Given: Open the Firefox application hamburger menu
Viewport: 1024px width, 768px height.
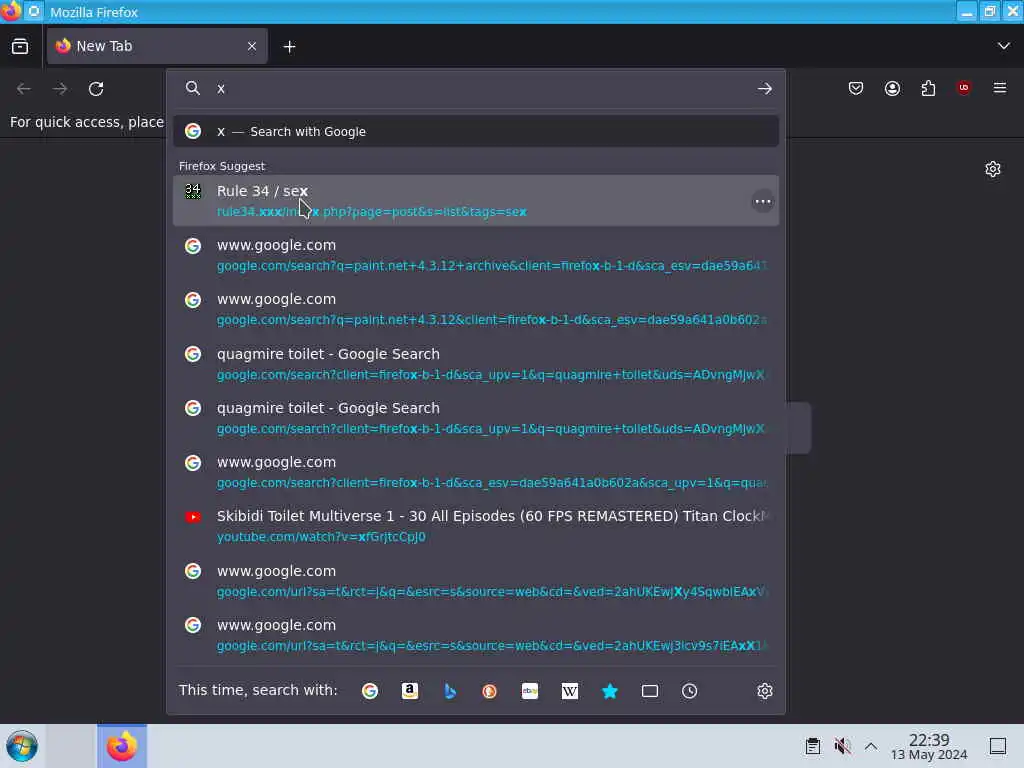Looking at the screenshot, I should (1000, 88).
